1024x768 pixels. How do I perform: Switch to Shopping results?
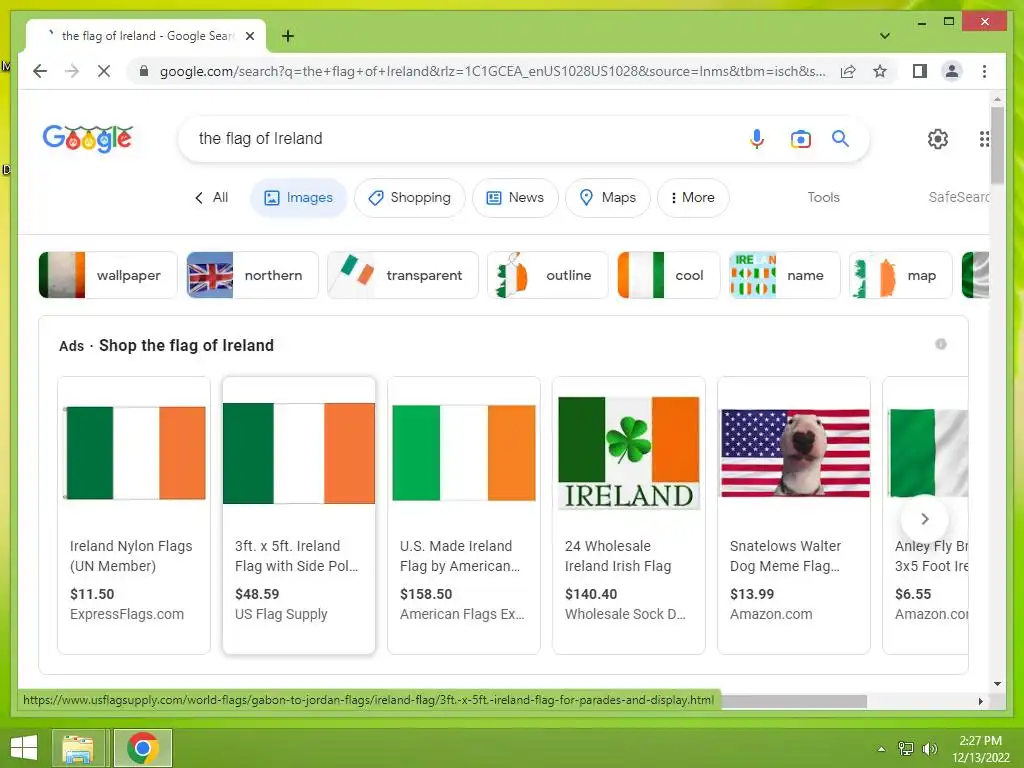tap(409, 197)
